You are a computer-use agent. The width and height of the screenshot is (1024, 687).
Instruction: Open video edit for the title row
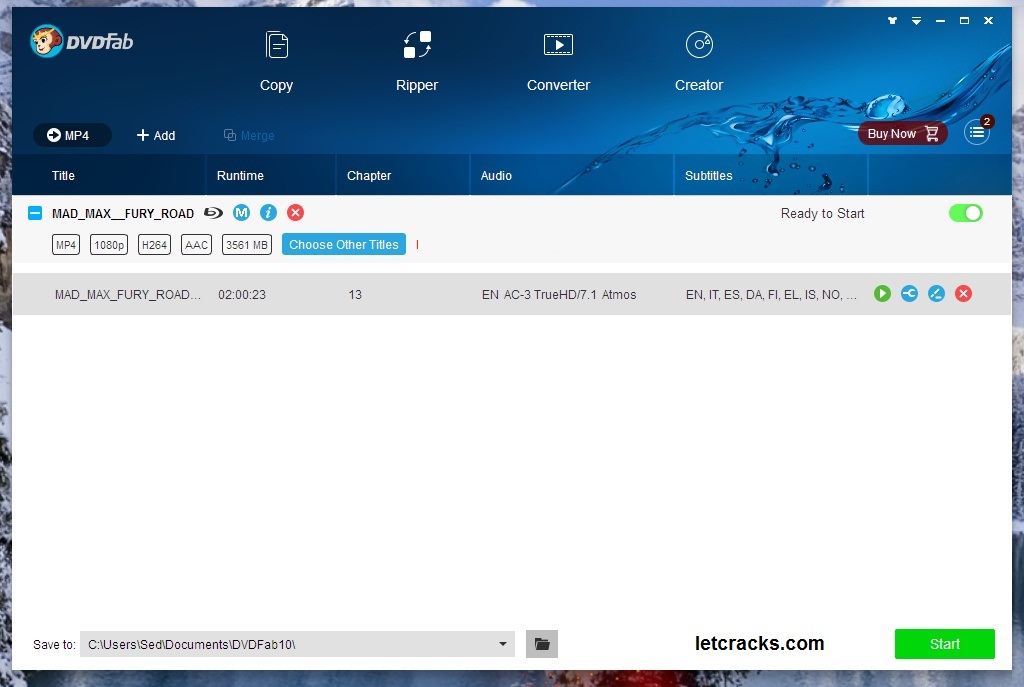click(x=936, y=294)
